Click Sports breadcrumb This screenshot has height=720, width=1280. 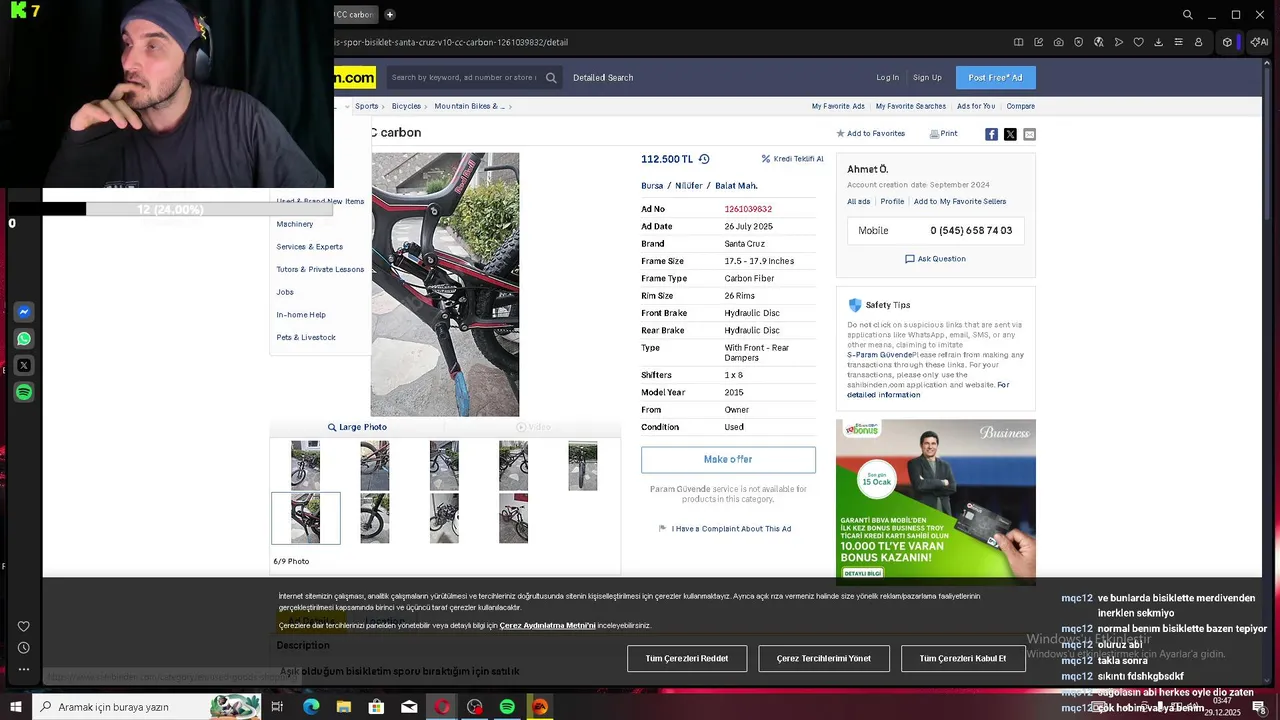click(367, 106)
